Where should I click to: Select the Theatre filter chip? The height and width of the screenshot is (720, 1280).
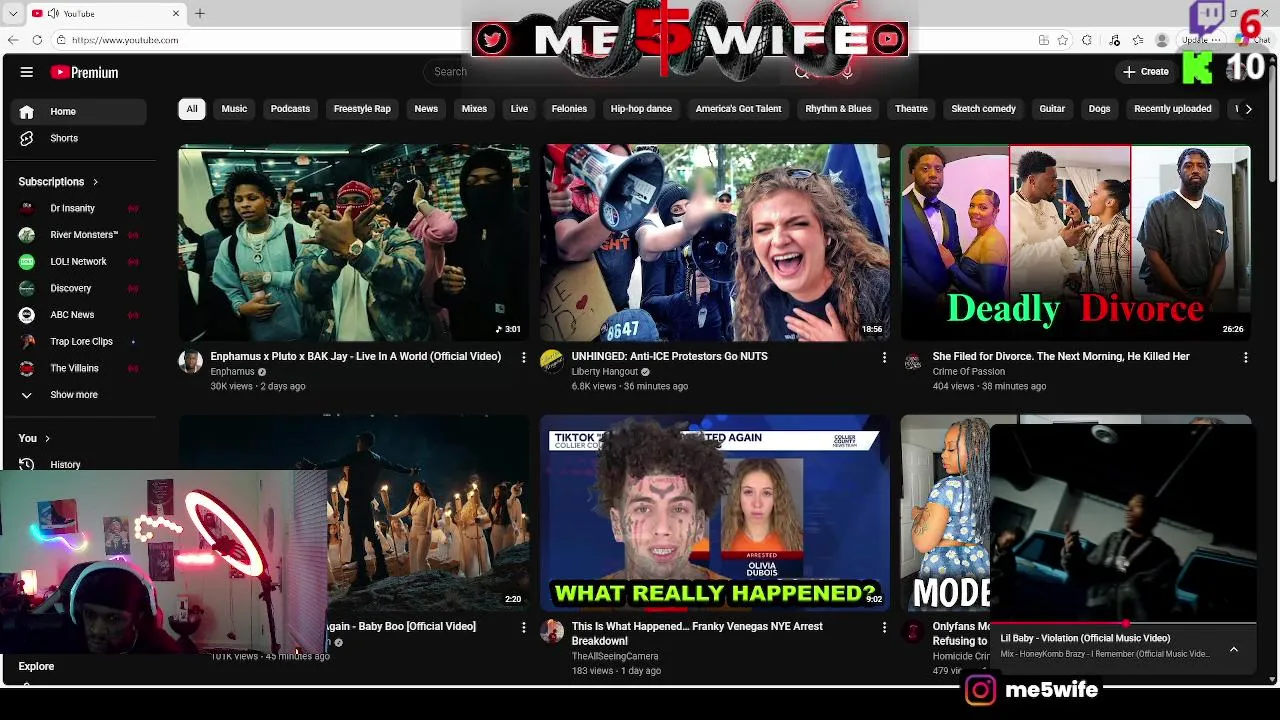point(911,109)
